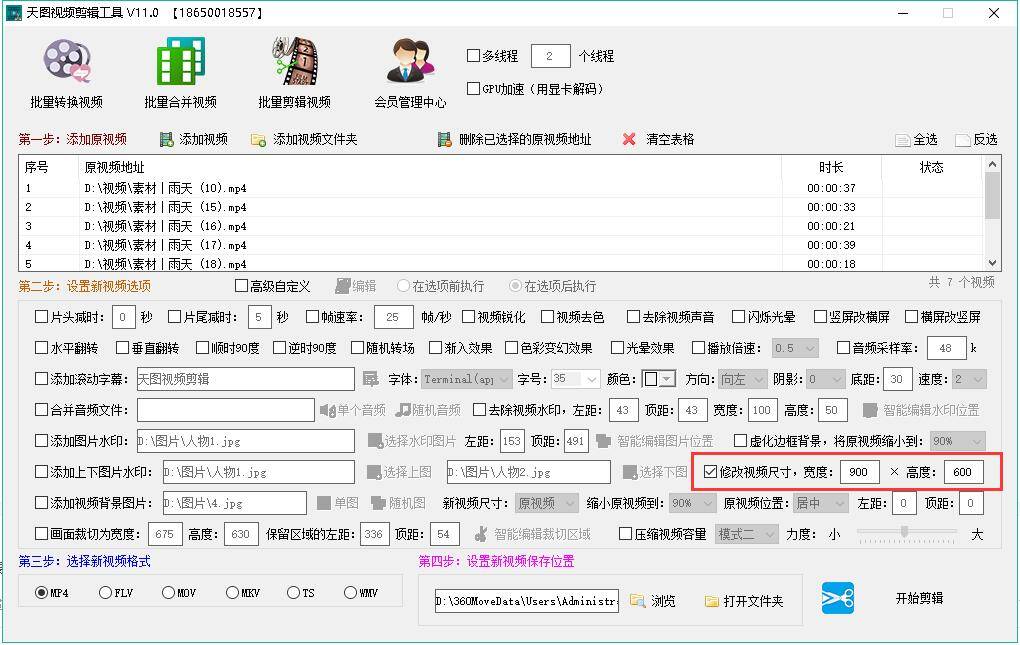Open 批量转换视频 film reel icon
The height and width of the screenshot is (645, 1020).
[x=66, y=61]
